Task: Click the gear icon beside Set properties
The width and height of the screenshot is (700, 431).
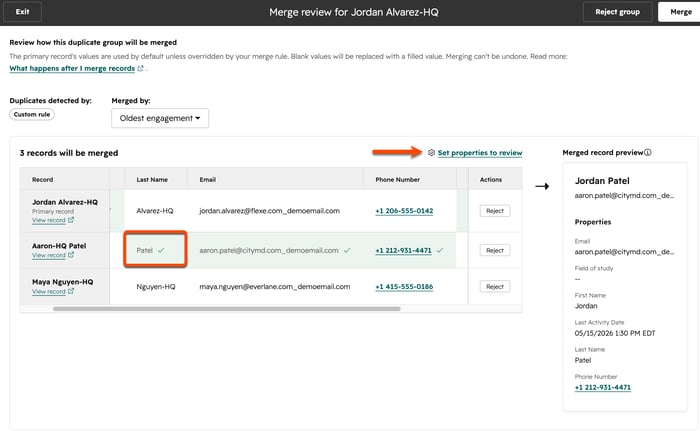Action: 431,152
